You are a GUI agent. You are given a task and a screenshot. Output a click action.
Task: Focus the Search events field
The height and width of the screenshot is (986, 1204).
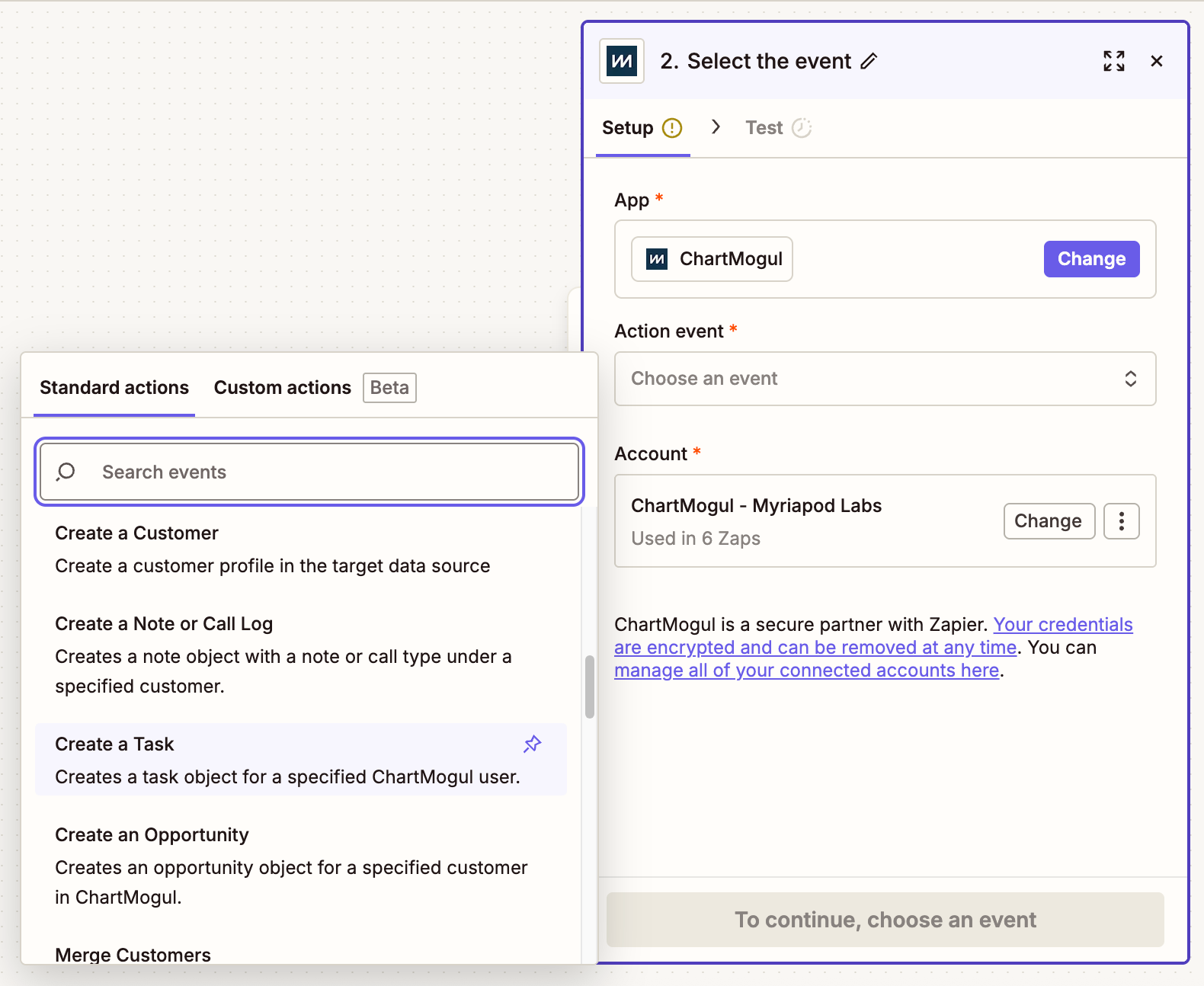pyautogui.click(x=309, y=472)
